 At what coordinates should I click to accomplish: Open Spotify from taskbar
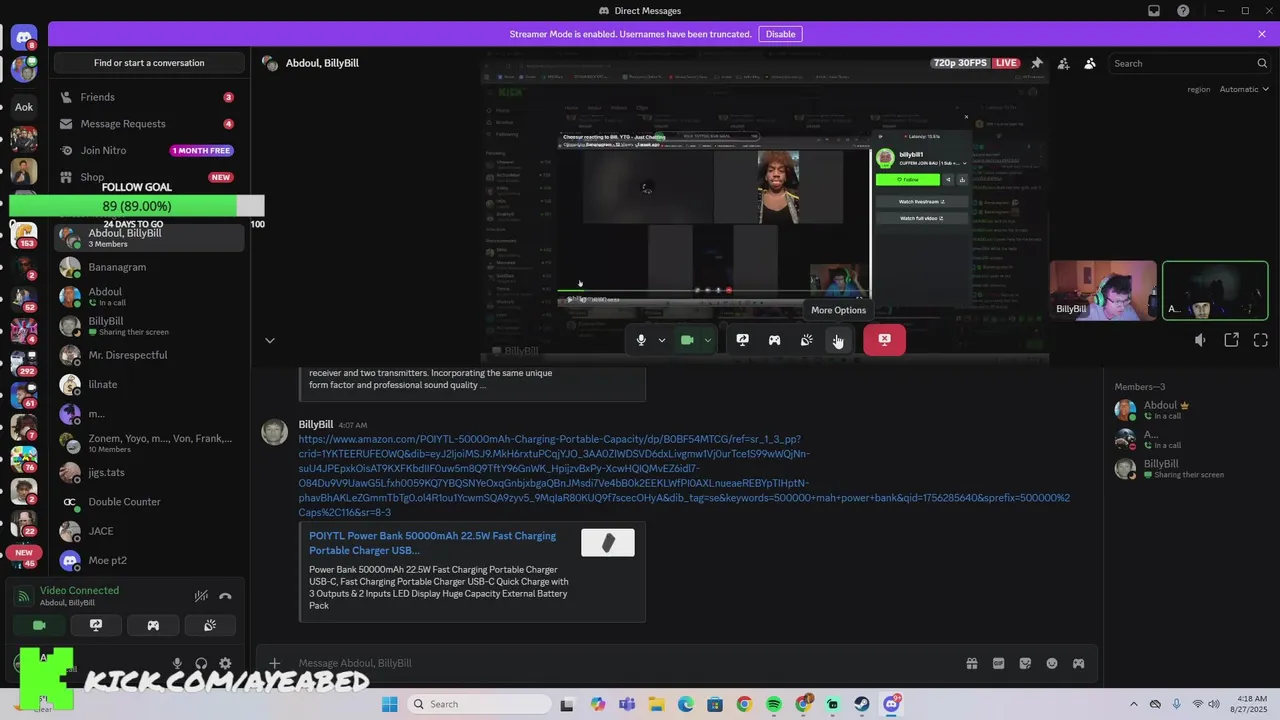point(774,704)
